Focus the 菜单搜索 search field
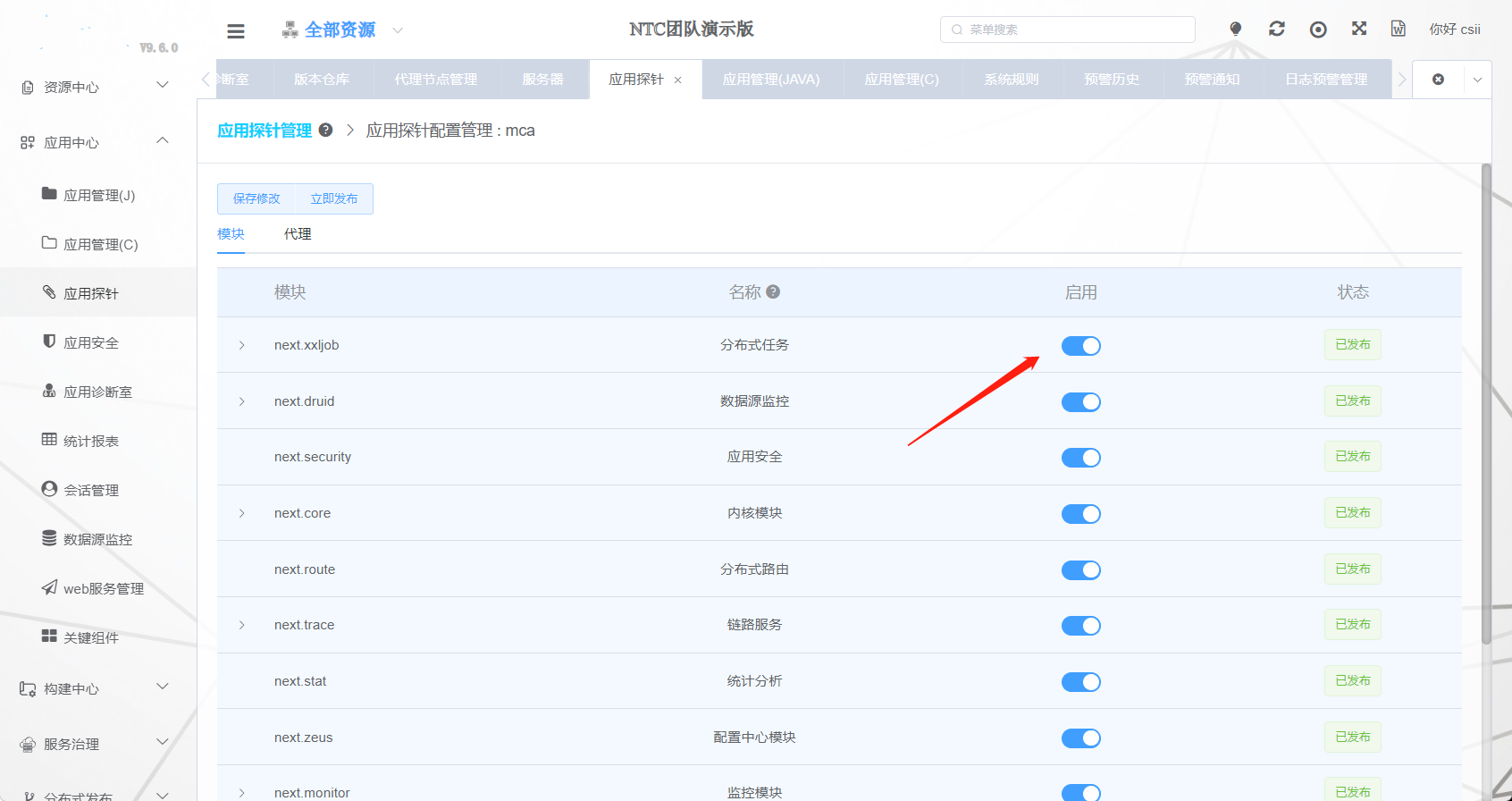 click(1068, 30)
